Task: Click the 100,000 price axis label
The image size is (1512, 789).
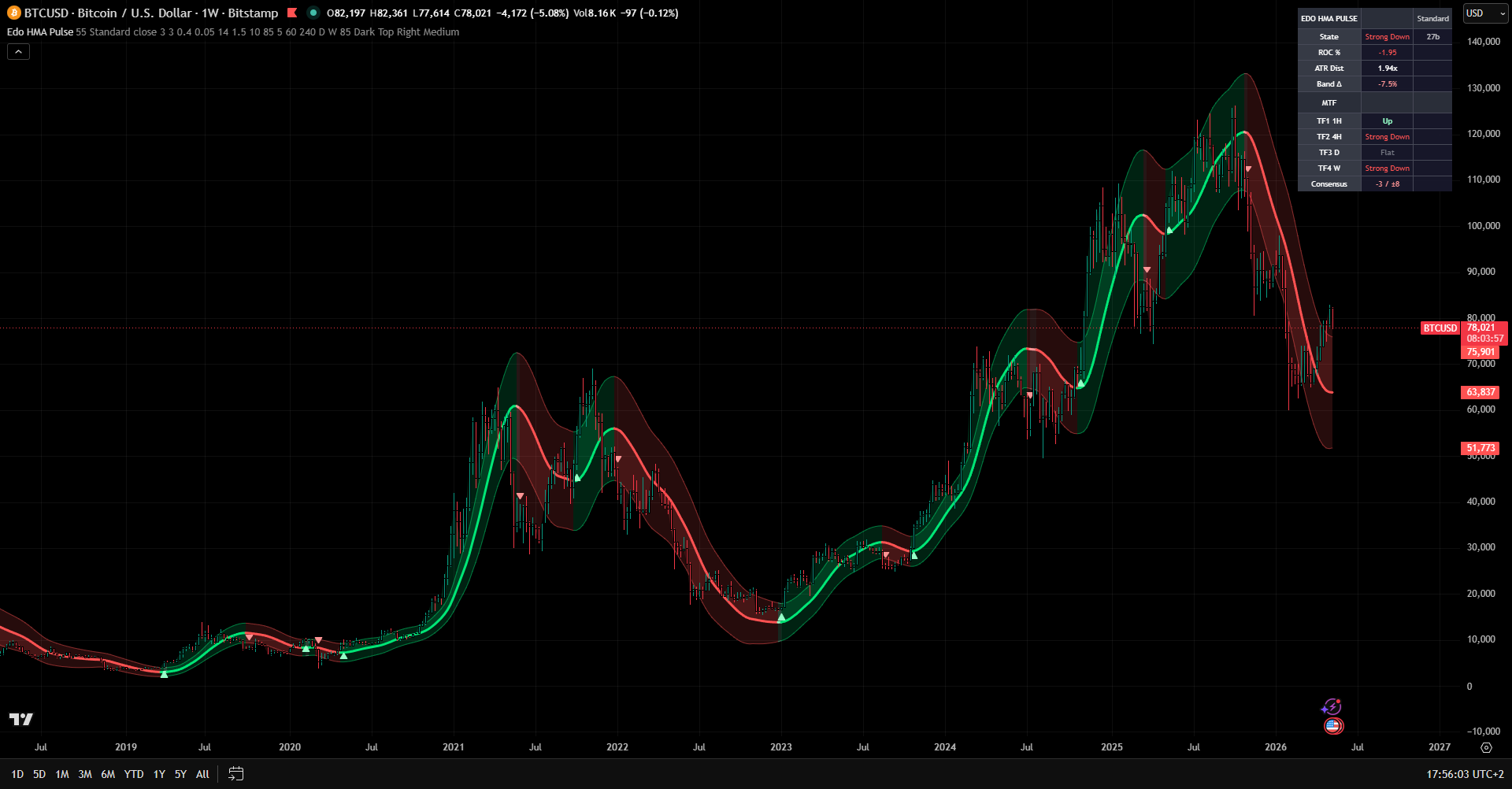Action: tap(1484, 226)
